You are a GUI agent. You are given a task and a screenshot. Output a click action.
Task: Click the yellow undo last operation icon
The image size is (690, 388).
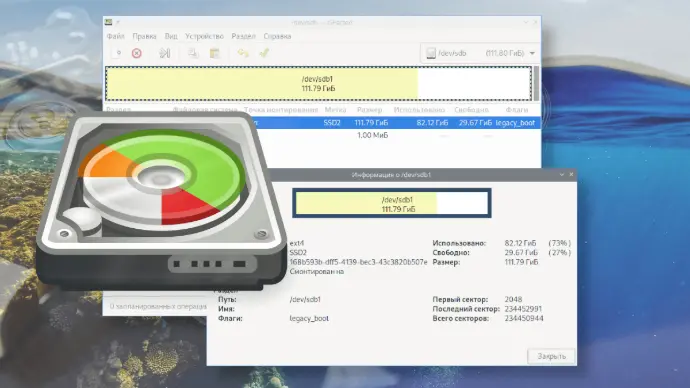(243, 53)
